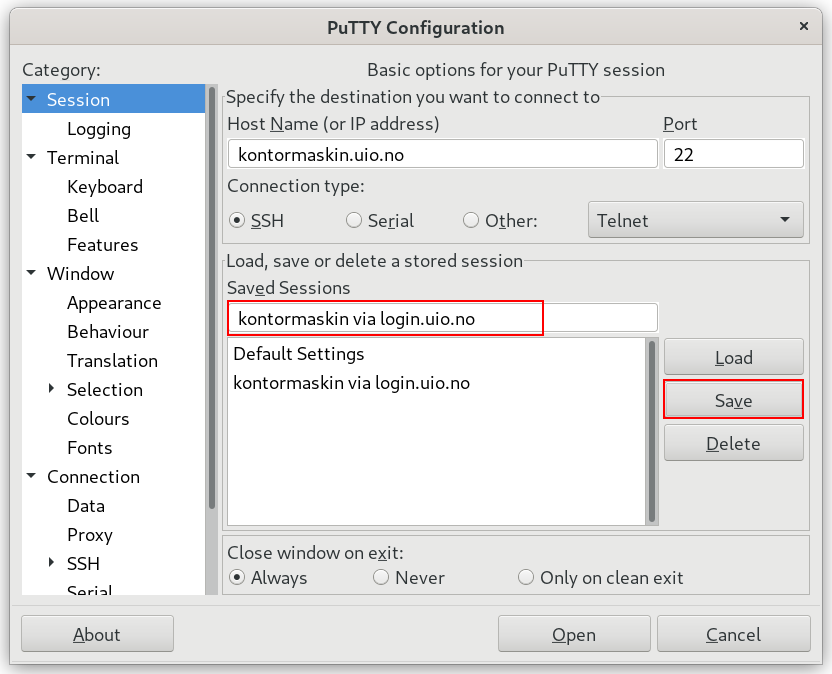Viewport: 832px width, 674px height.
Task: Choose Never for close window on exit
Action: pyautogui.click(x=381, y=577)
